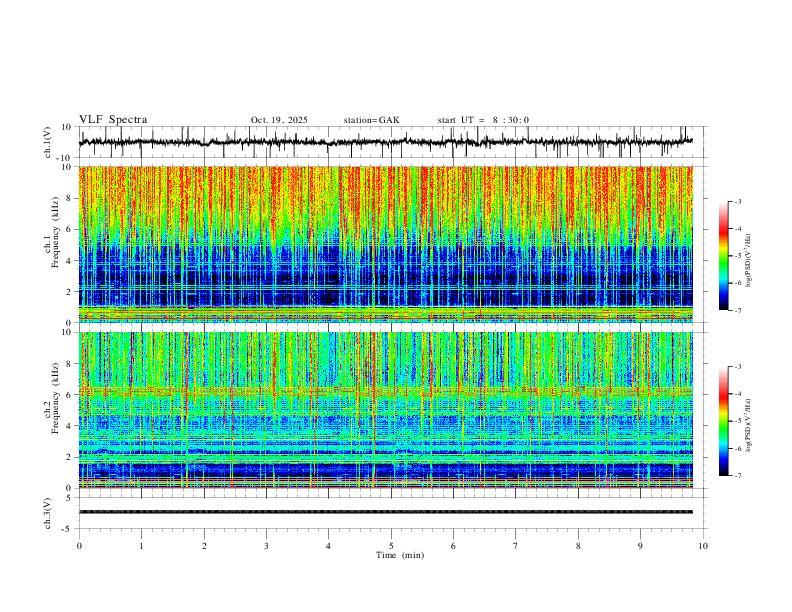
Task: Select the "ch.1(V)" waveform axis label
Action: (x=48, y=142)
